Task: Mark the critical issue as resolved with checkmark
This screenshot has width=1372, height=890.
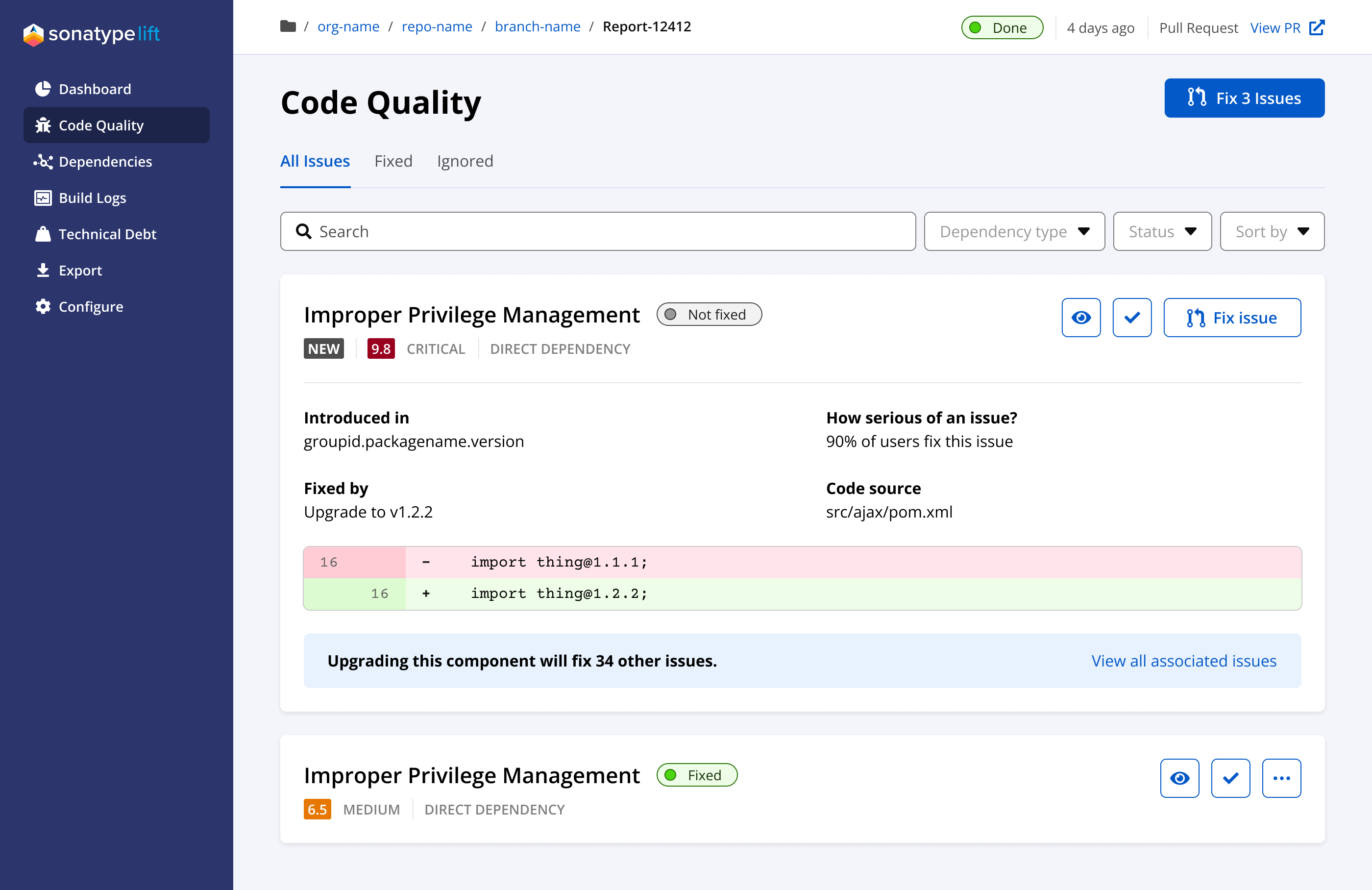Action: pyautogui.click(x=1131, y=317)
